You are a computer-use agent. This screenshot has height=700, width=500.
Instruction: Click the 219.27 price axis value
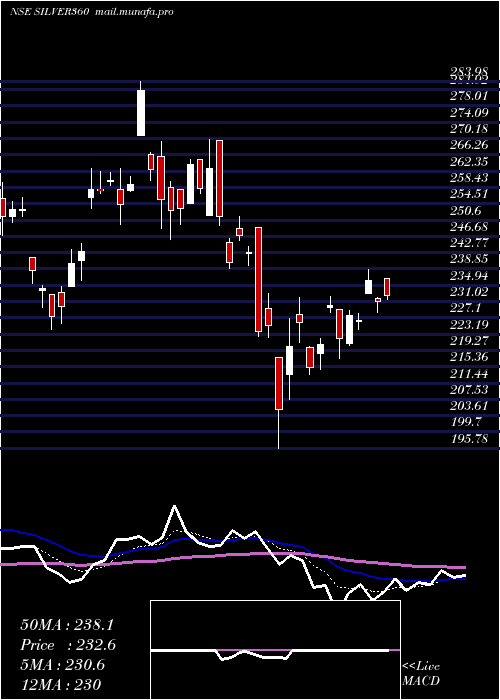coord(469,341)
